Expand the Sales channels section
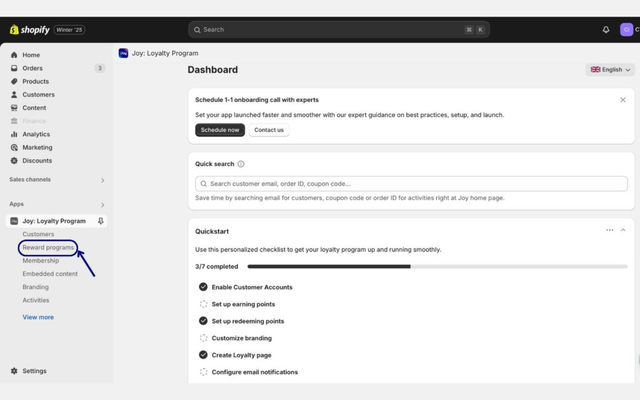The image size is (640, 400). [x=102, y=180]
